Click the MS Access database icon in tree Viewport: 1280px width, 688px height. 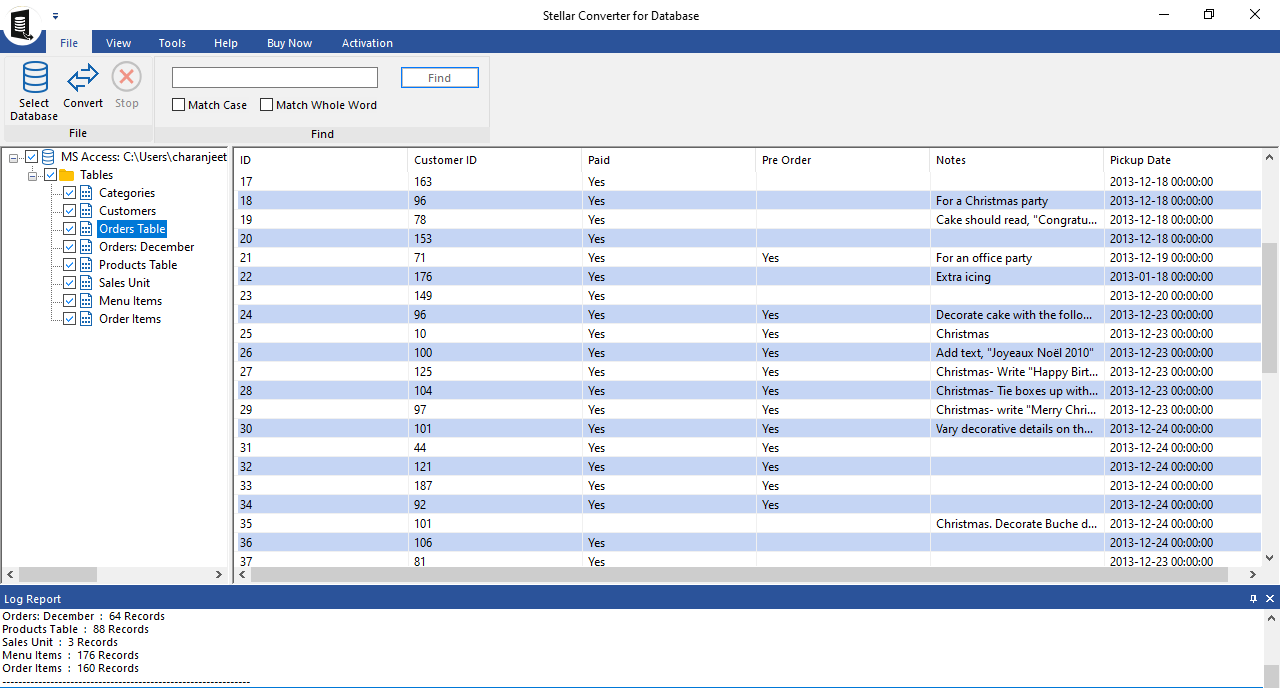click(48, 157)
